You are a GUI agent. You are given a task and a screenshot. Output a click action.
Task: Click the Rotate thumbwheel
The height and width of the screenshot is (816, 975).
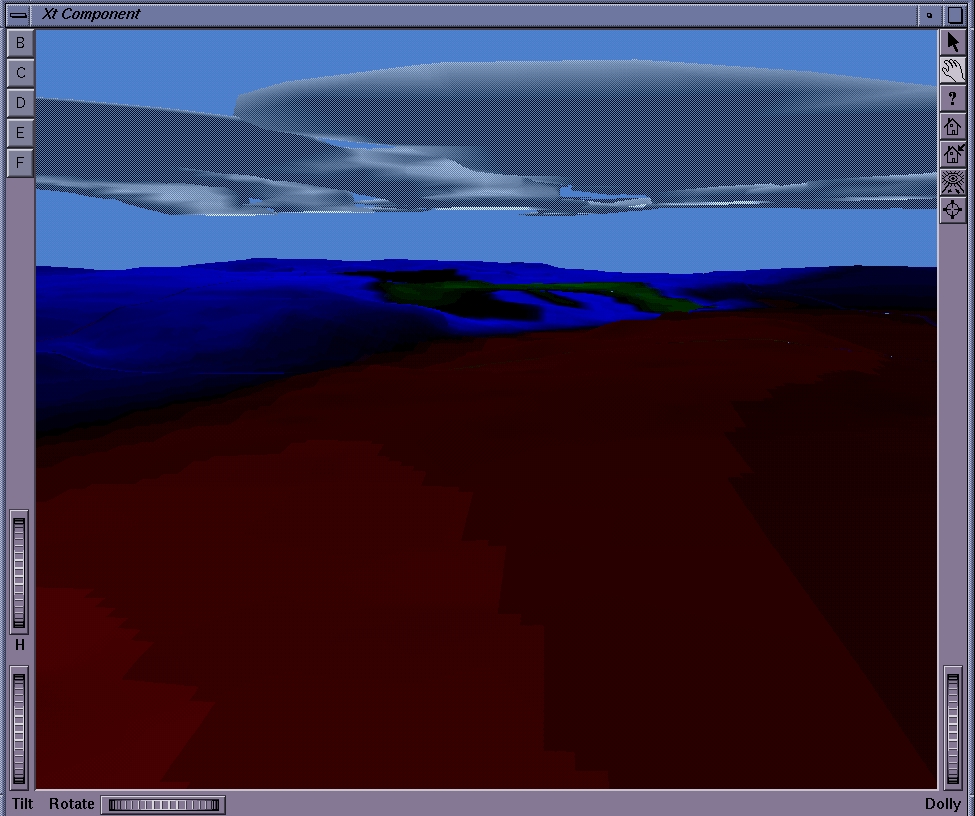[164, 805]
